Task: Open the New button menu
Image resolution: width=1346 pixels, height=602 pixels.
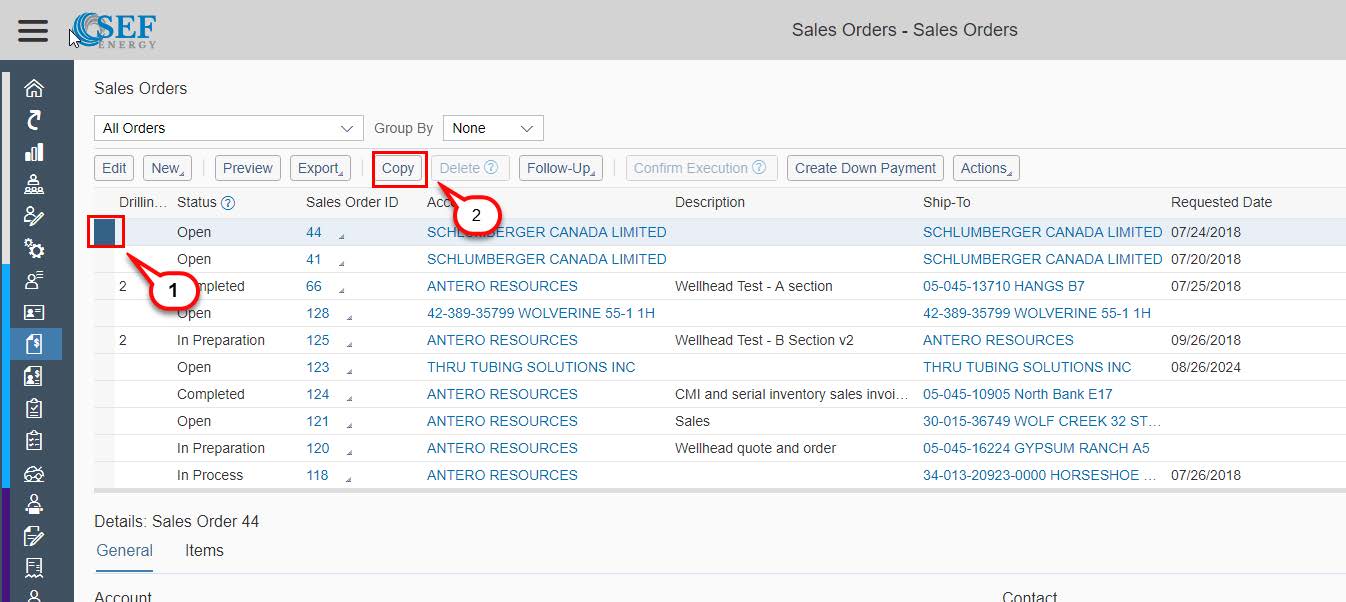Action: (167, 168)
